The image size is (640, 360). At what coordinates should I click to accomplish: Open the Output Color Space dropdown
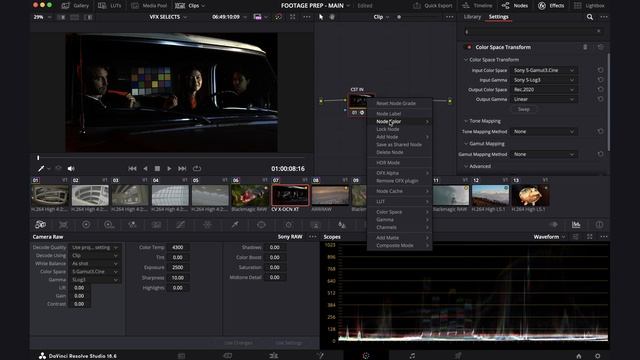pyautogui.click(x=544, y=89)
